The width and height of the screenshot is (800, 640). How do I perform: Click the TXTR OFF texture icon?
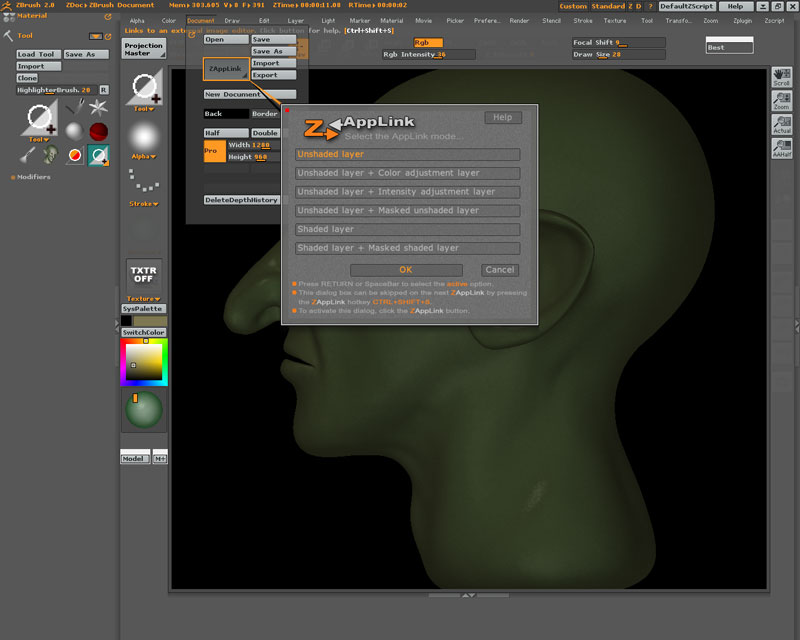coord(143,276)
